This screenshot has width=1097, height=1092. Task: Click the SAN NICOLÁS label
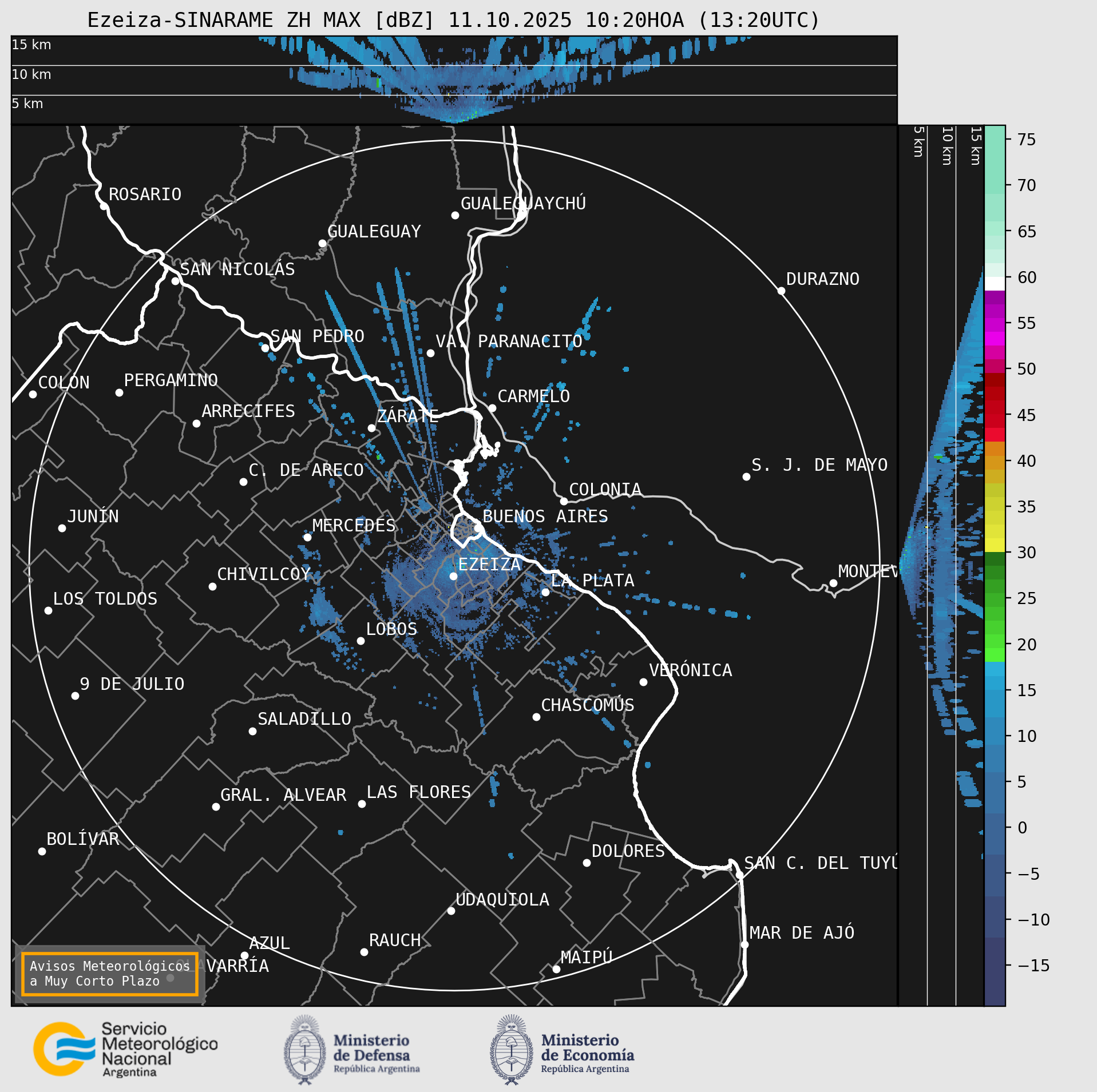237,269
